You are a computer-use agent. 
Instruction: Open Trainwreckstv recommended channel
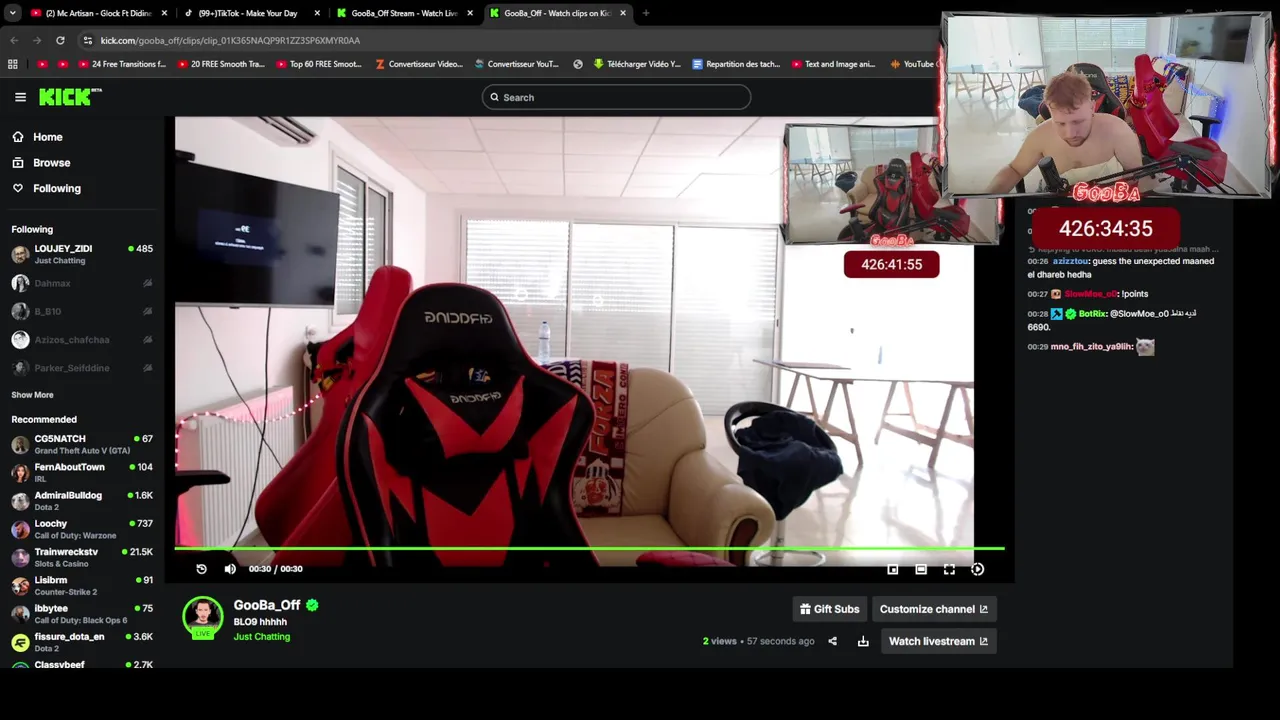click(x=82, y=557)
